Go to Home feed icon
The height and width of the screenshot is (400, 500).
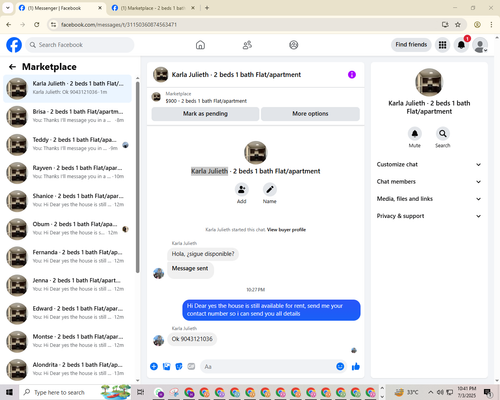200,45
